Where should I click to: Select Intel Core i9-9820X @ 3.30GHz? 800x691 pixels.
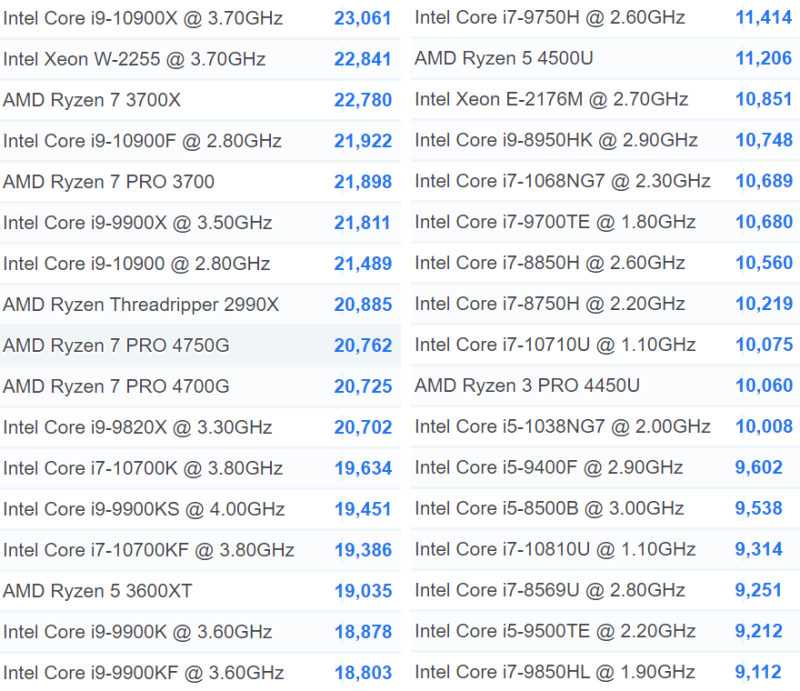tap(138, 427)
